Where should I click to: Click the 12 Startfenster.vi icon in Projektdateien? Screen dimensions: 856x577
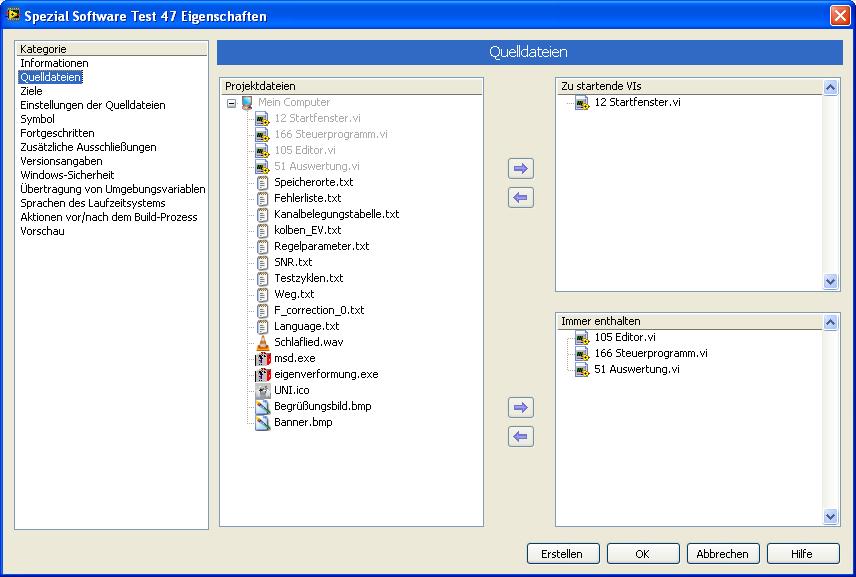pyautogui.click(x=263, y=118)
